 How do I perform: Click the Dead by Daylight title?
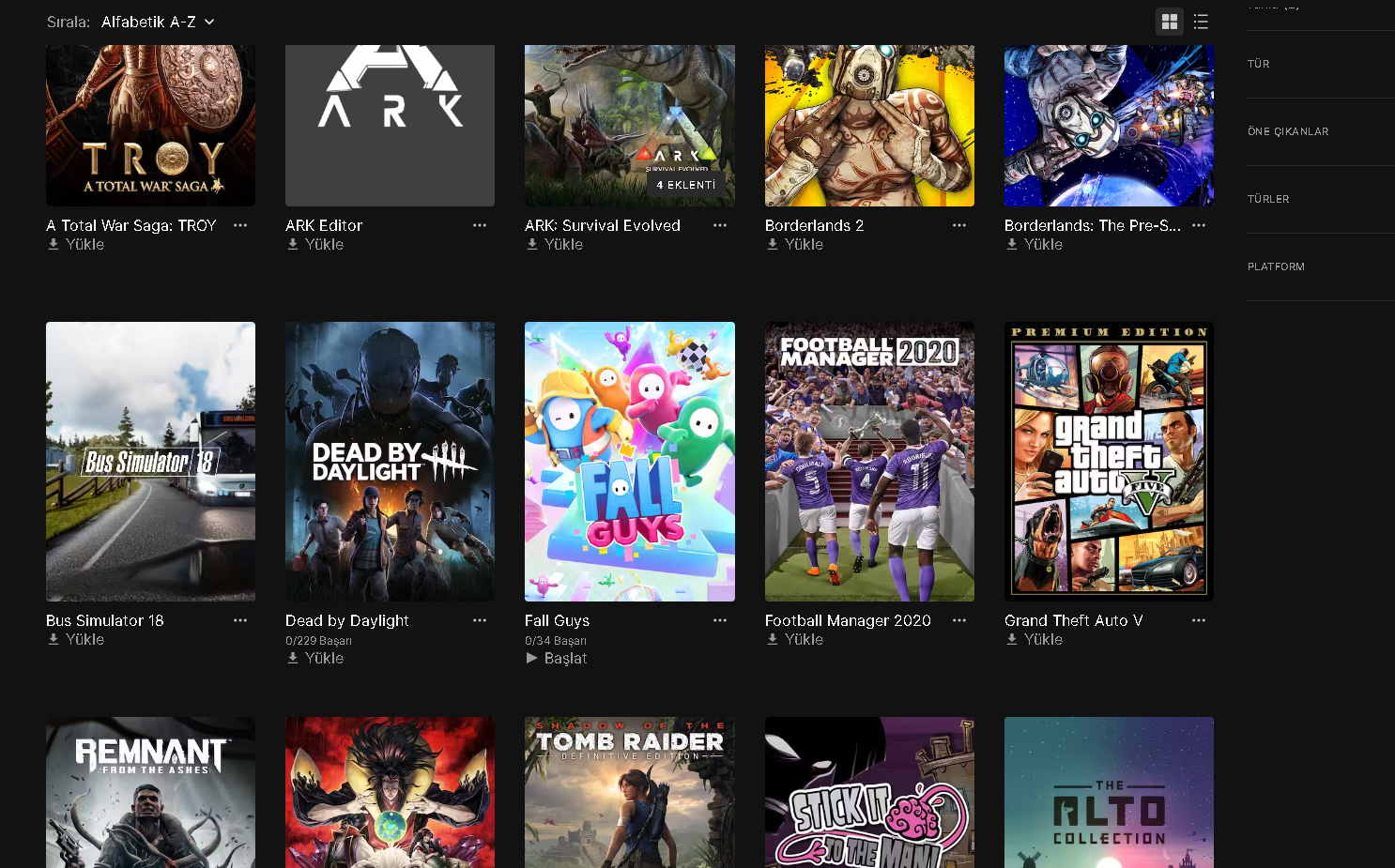point(347,620)
